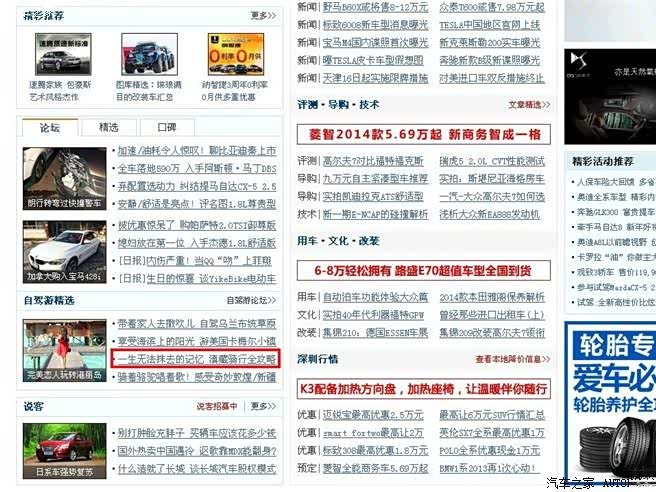Open 实拍凯迪拉克ATS舒适型 link
Image resolution: width=656 pixels, height=492 pixels.
point(373,197)
